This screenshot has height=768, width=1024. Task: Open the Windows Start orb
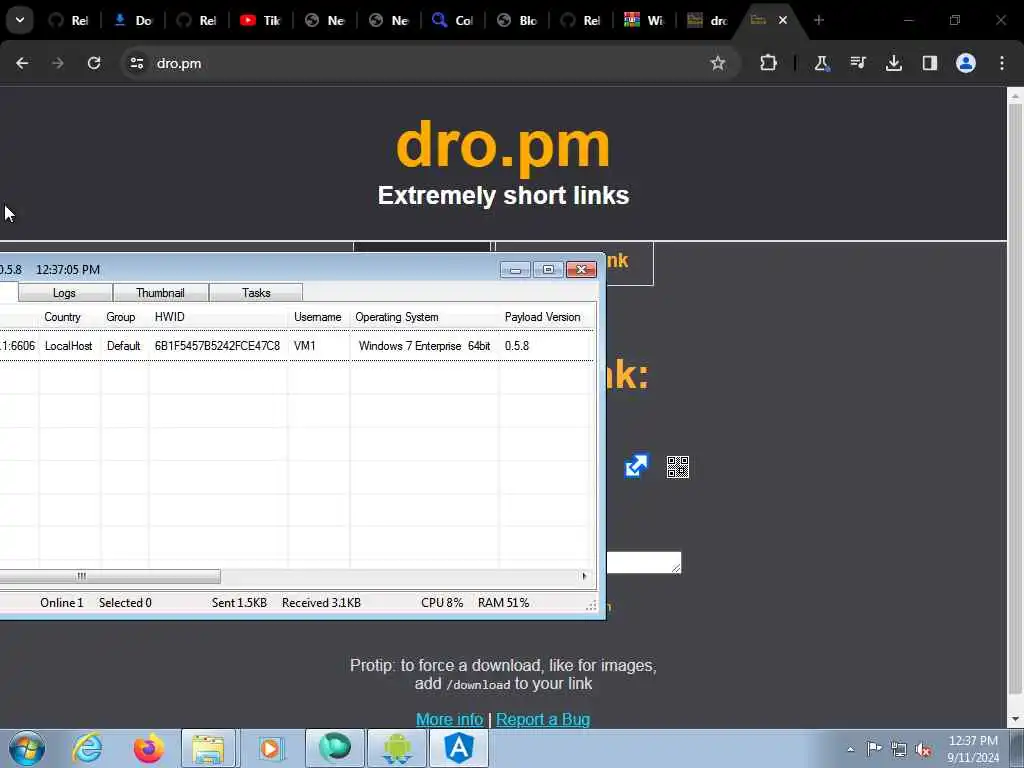tap(27, 748)
